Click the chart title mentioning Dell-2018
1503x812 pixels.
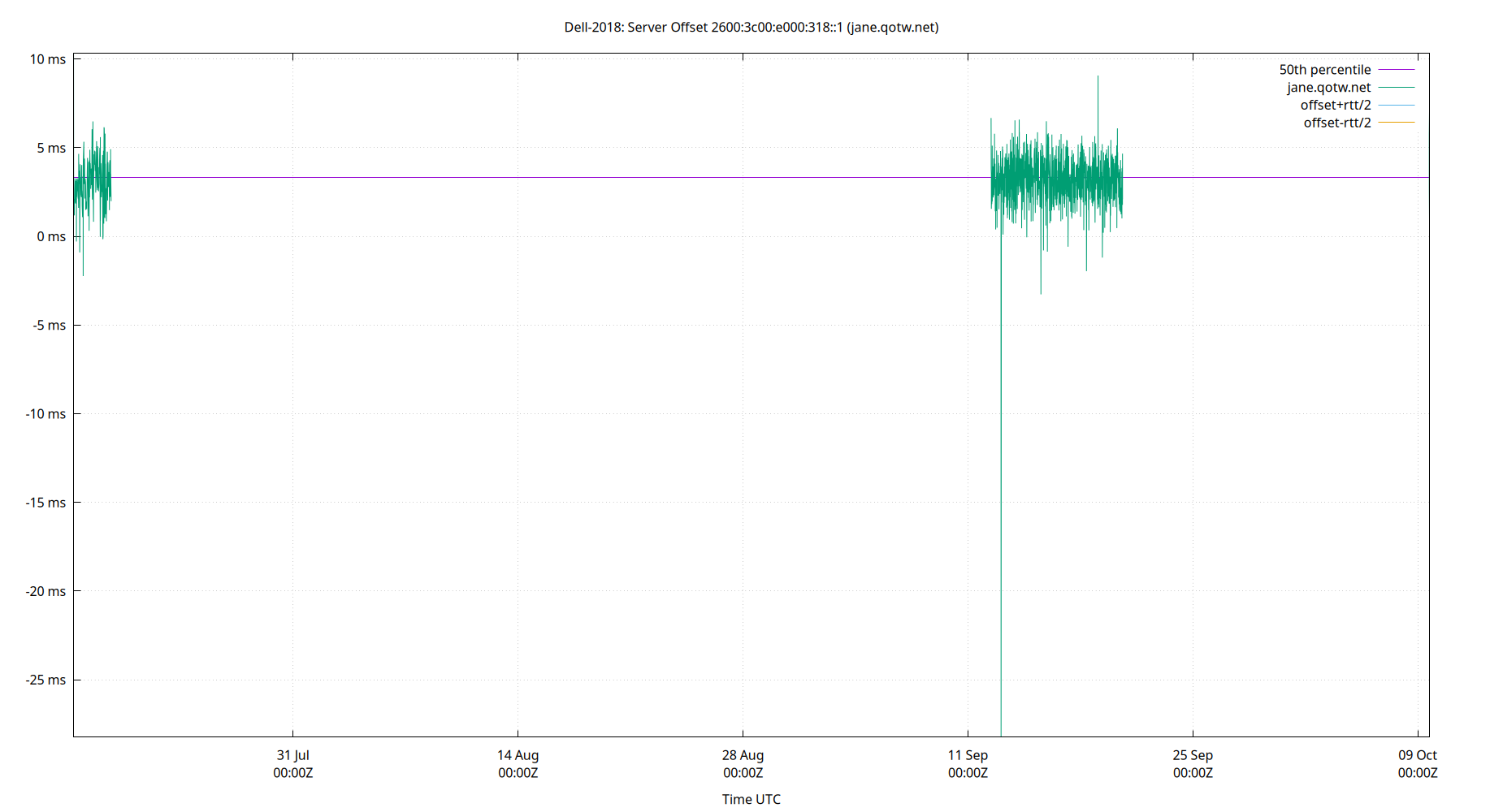coord(751,27)
